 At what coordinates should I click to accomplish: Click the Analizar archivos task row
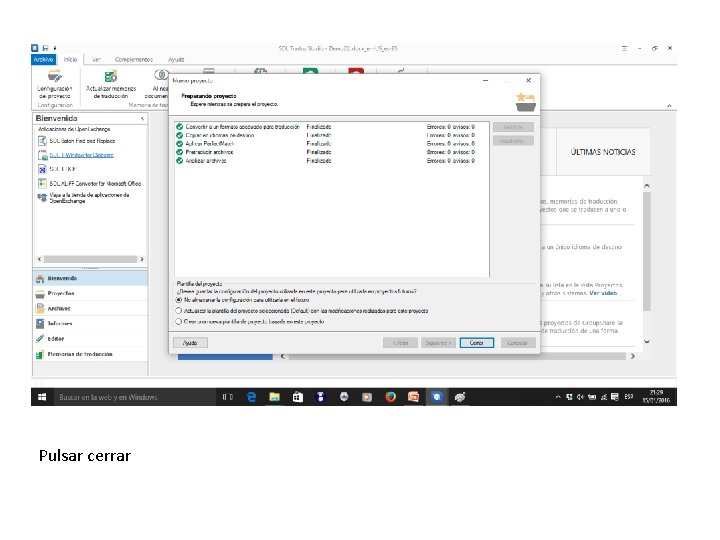332,161
